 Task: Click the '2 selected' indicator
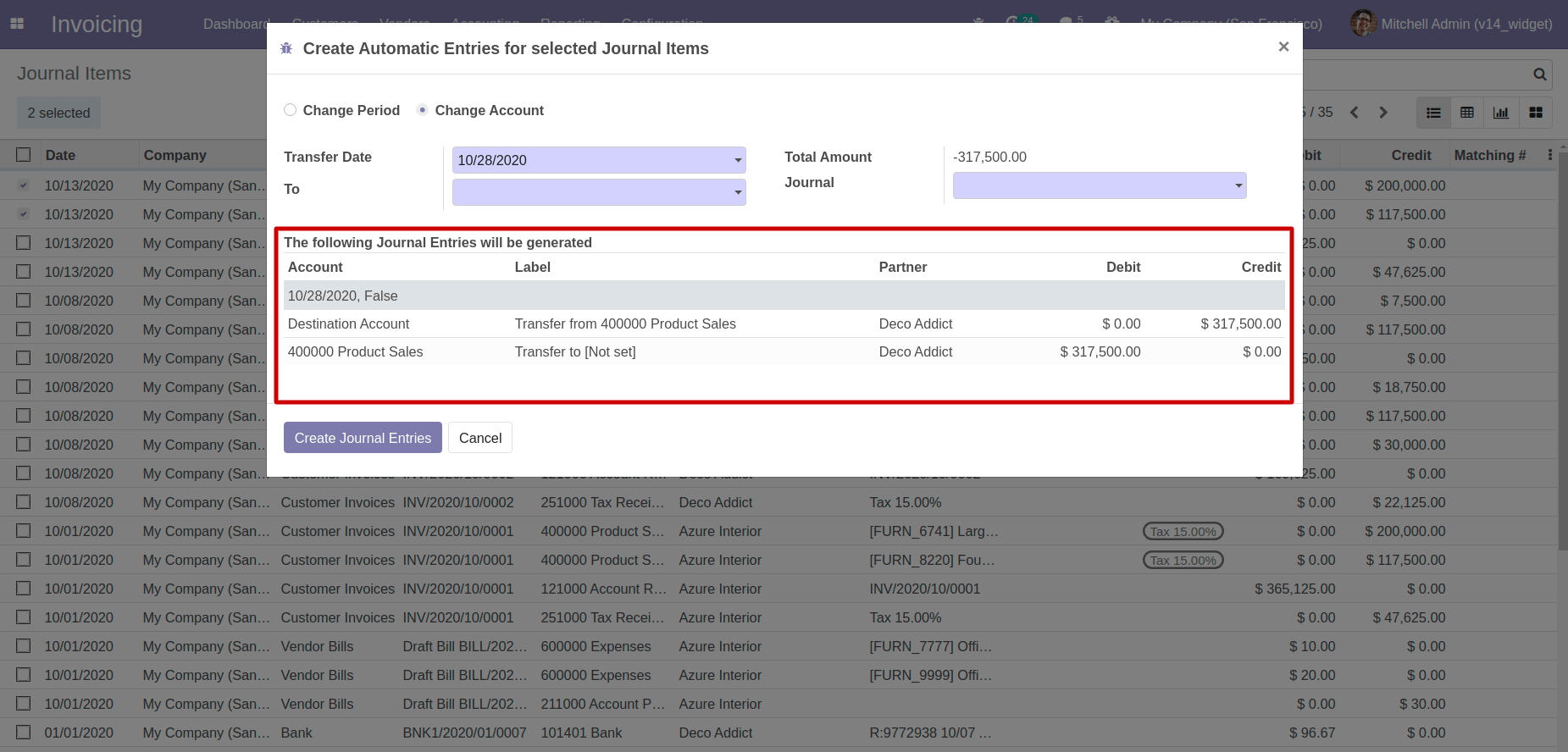pyautogui.click(x=58, y=113)
